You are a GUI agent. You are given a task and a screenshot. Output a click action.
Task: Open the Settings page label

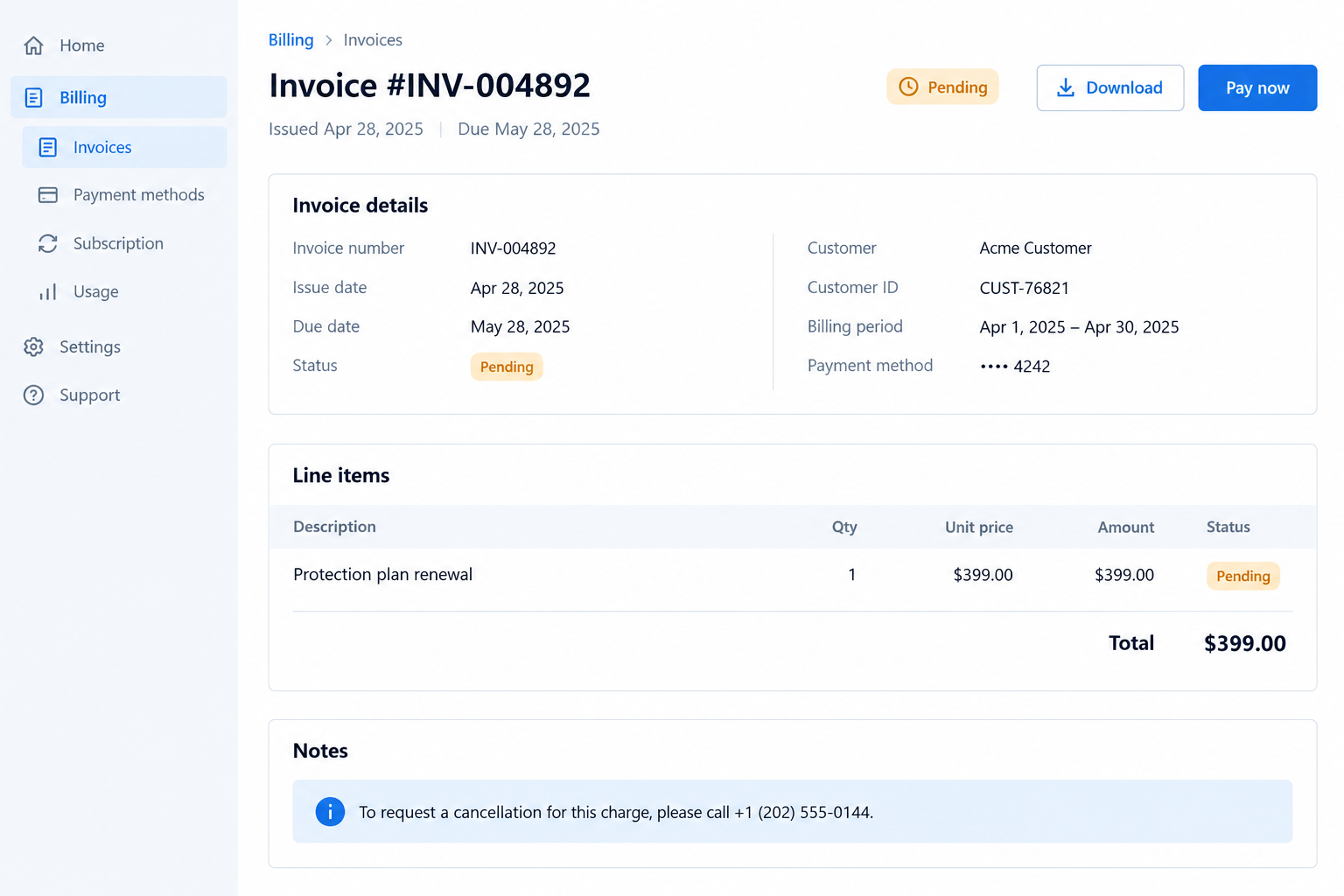click(x=90, y=346)
